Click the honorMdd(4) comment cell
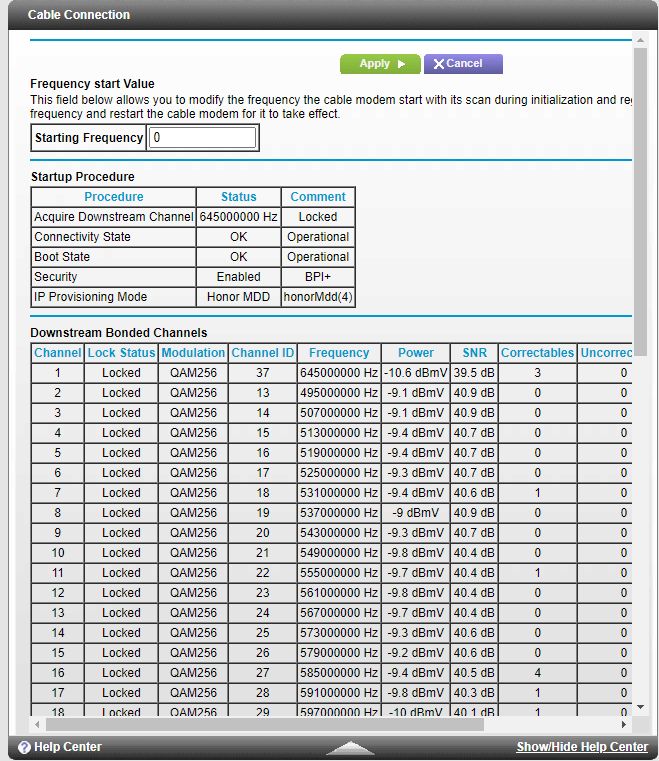This screenshot has width=659, height=761. (x=318, y=297)
